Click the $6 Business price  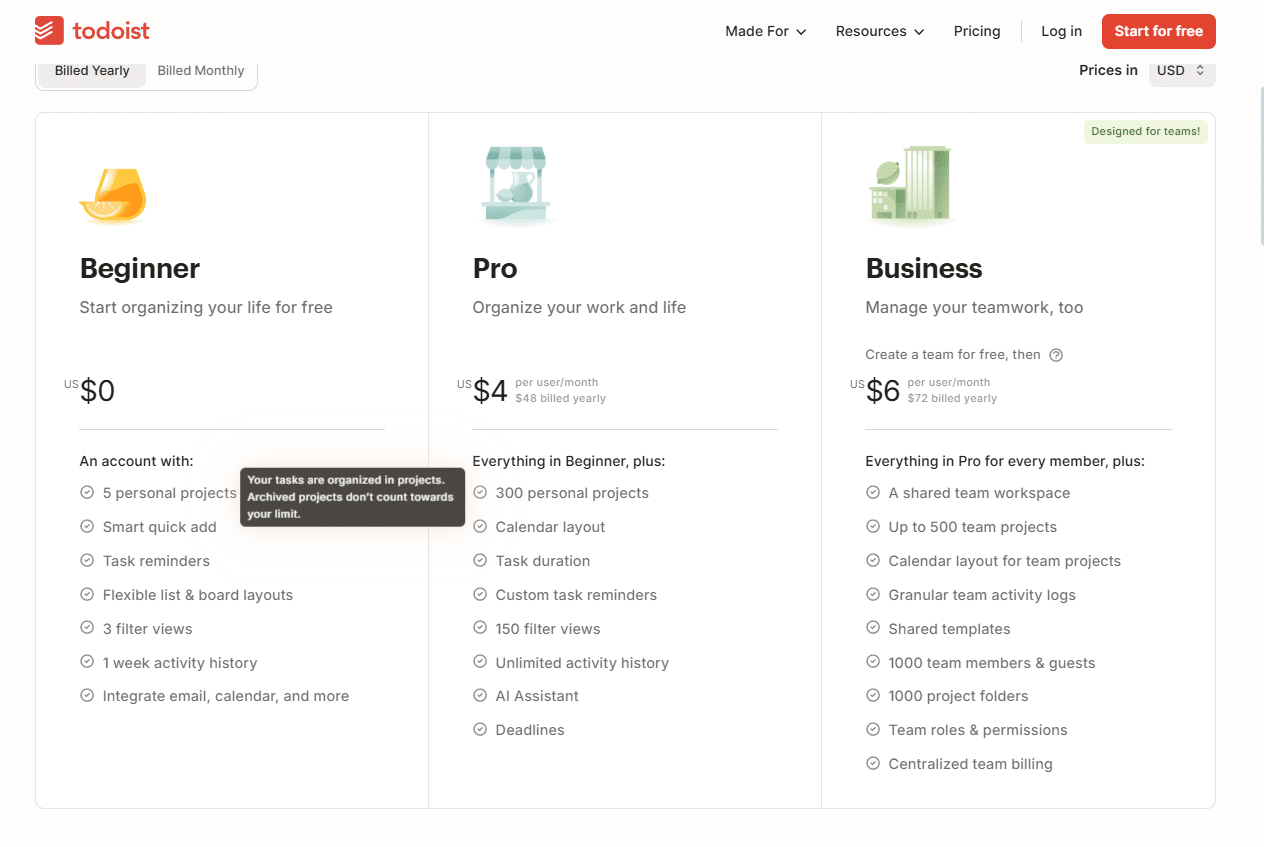click(883, 390)
